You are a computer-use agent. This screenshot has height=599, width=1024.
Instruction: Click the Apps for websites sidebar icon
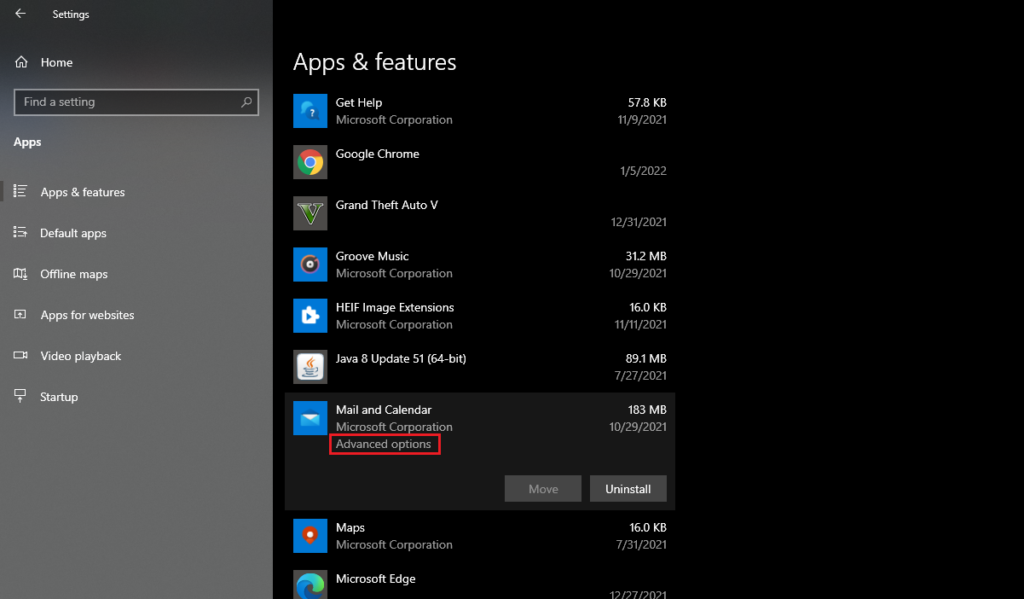click(x=20, y=314)
